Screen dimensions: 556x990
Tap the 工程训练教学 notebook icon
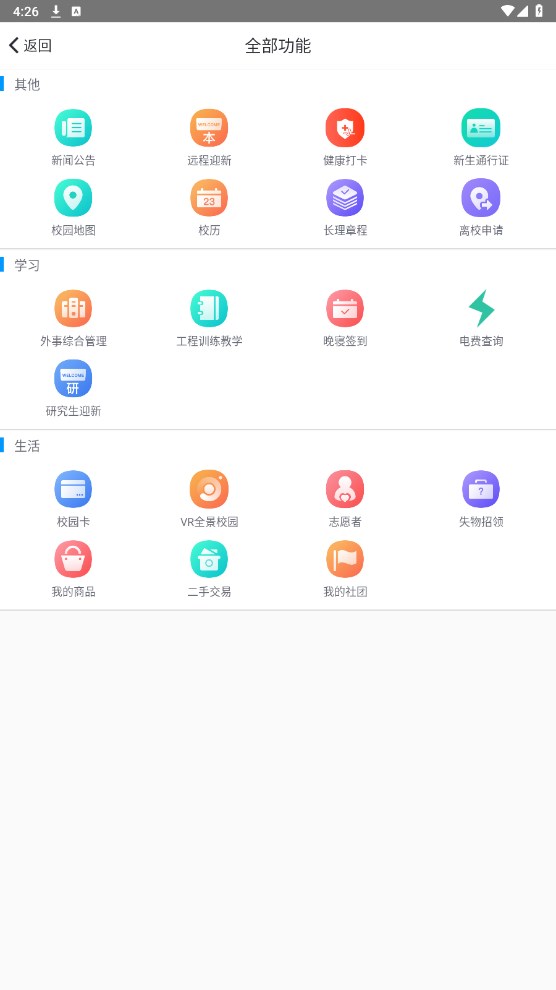pyautogui.click(x=209, y=309)
